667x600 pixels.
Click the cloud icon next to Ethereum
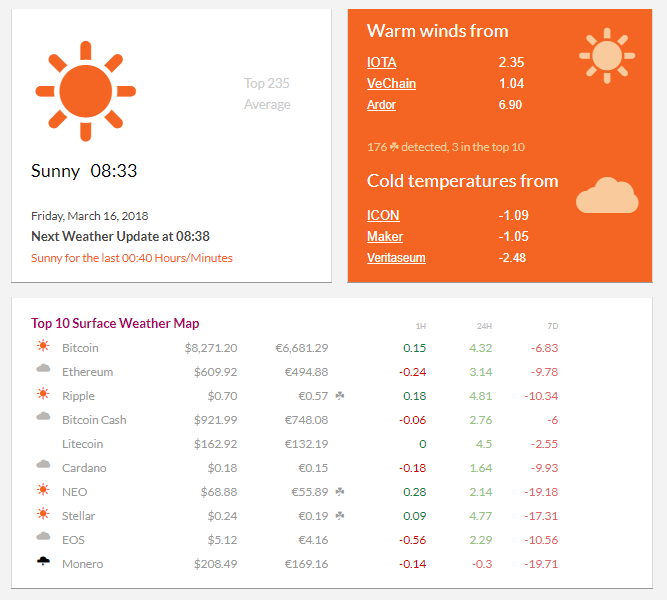pos(43,369)
